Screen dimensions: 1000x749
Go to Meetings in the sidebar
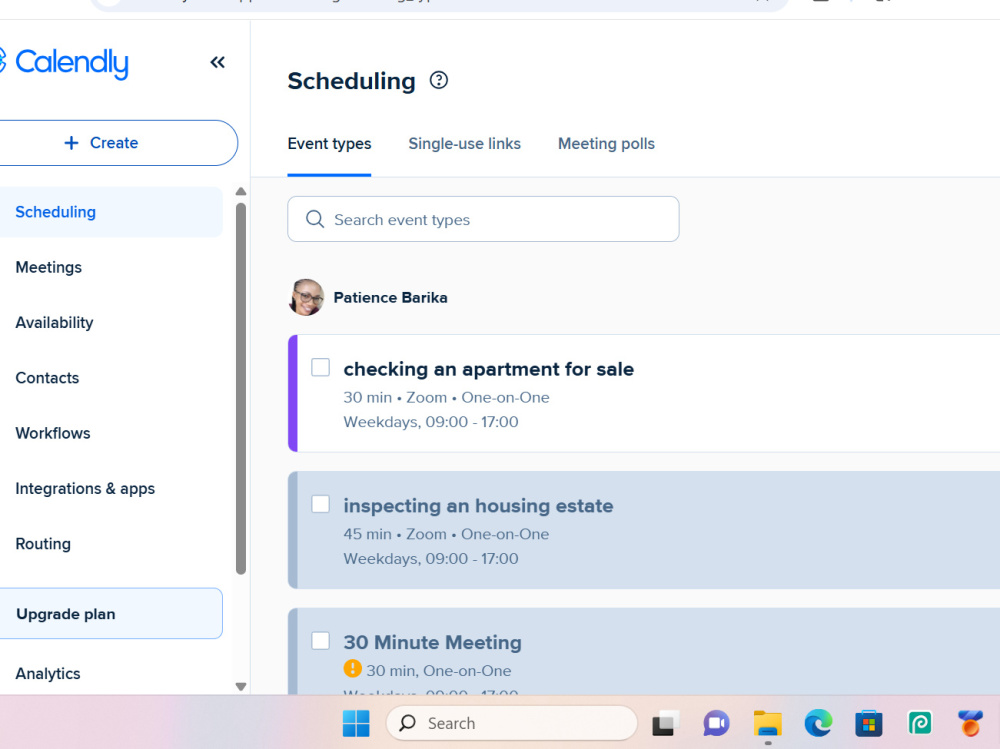[48, 267]
